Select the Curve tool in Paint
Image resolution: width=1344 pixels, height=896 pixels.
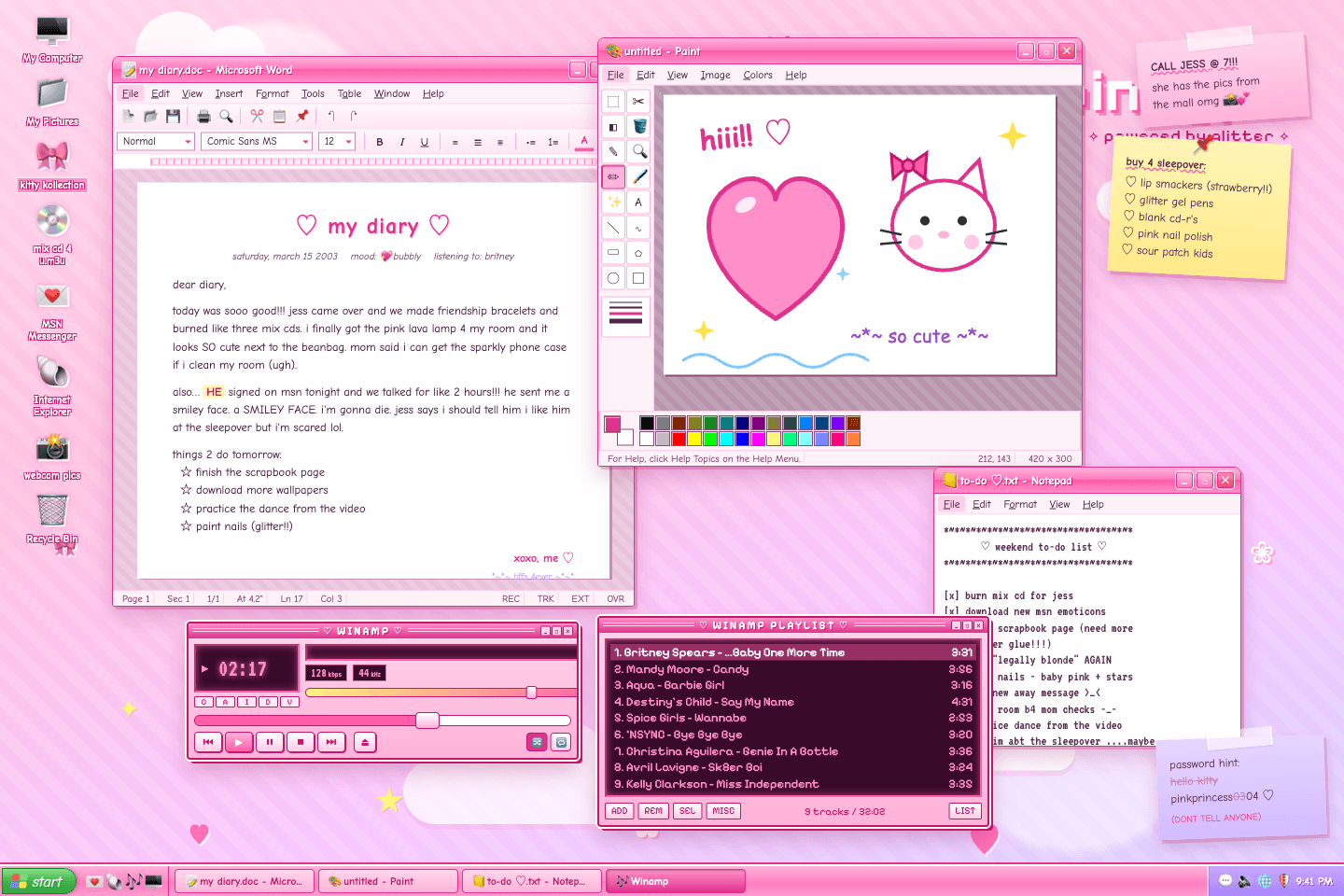(x=638, y=227)
